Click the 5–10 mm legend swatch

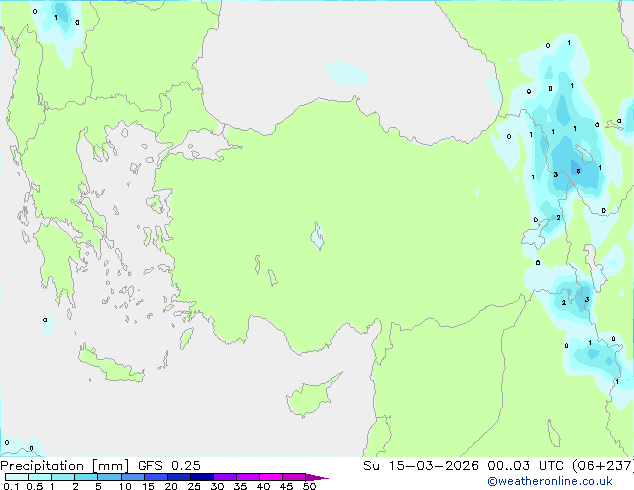(109, 477)
